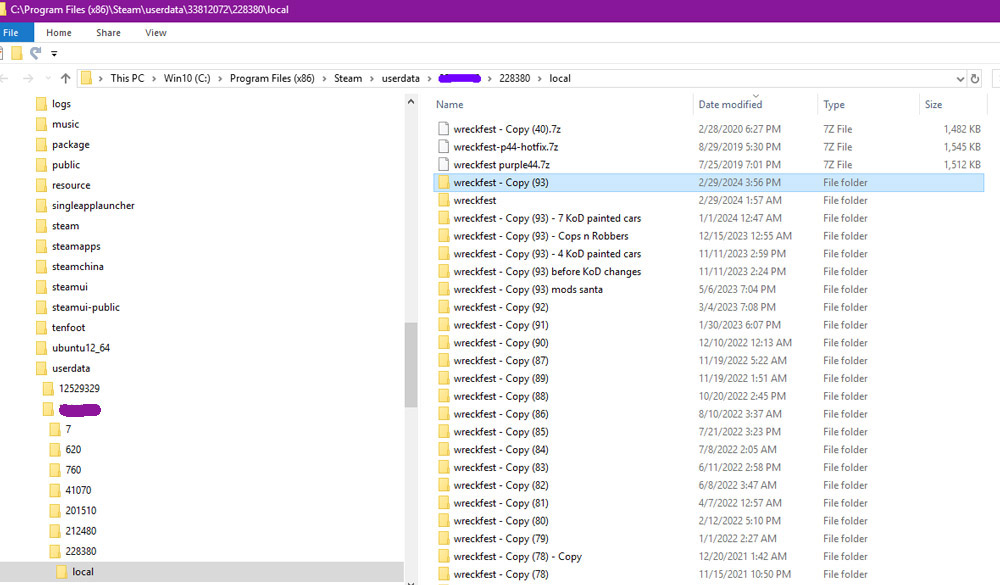This screenshot has width=1000, height=585.
Task: Select the steamchina folder in the tree
Action: click(x=77, y=267)
